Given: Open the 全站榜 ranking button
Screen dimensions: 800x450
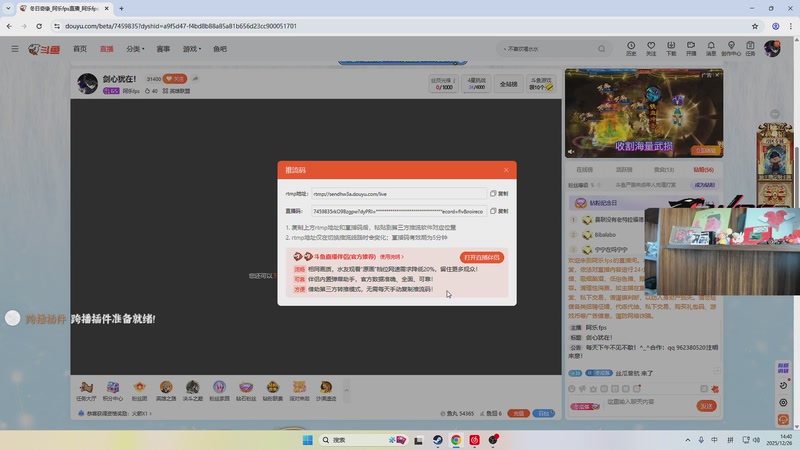Looking at the screenshot, I should [x=508, y=84].
